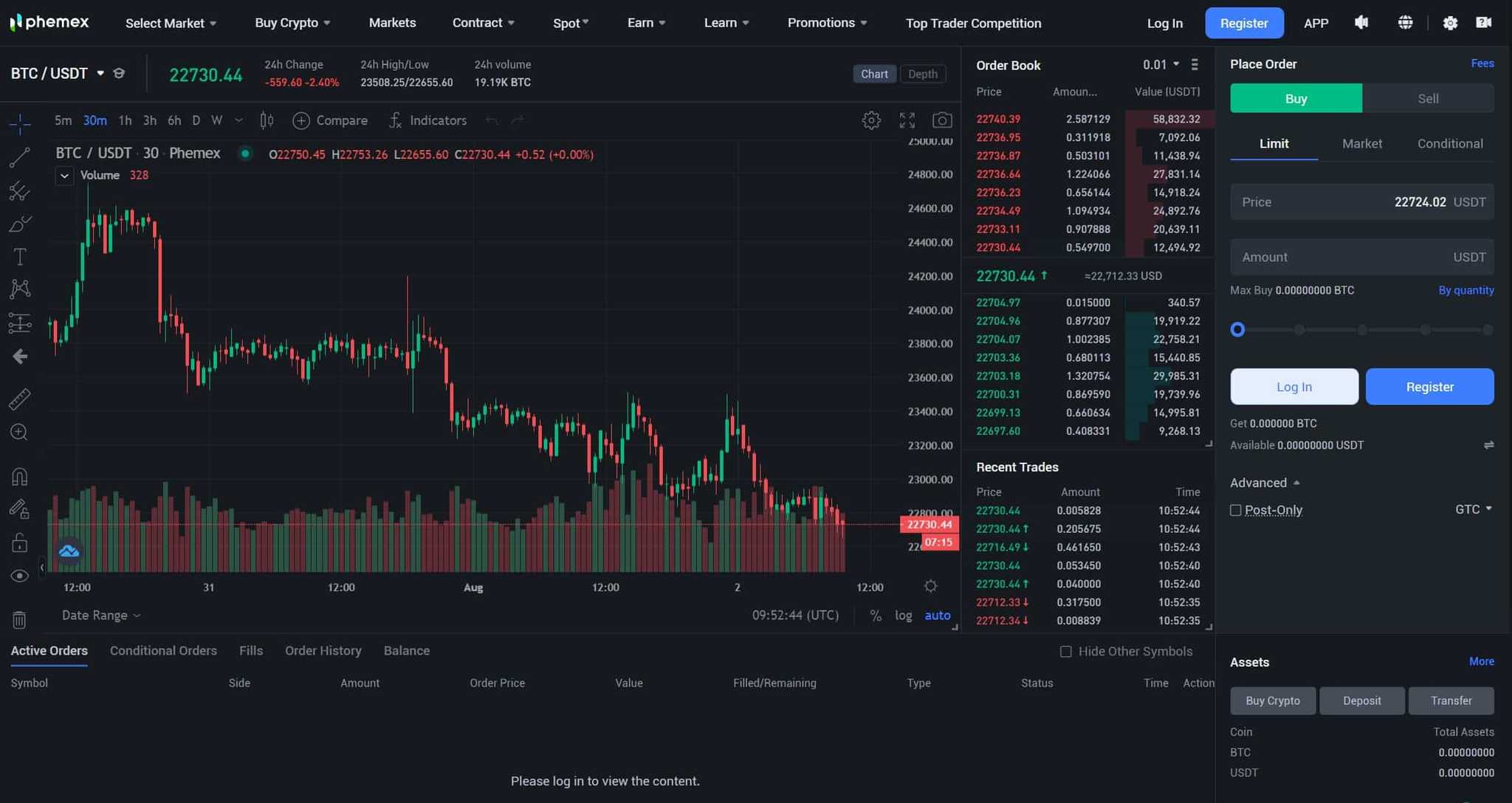This screenshot has height=803, width=1512.
Task: Open the Fees link
Action: 1482,63
